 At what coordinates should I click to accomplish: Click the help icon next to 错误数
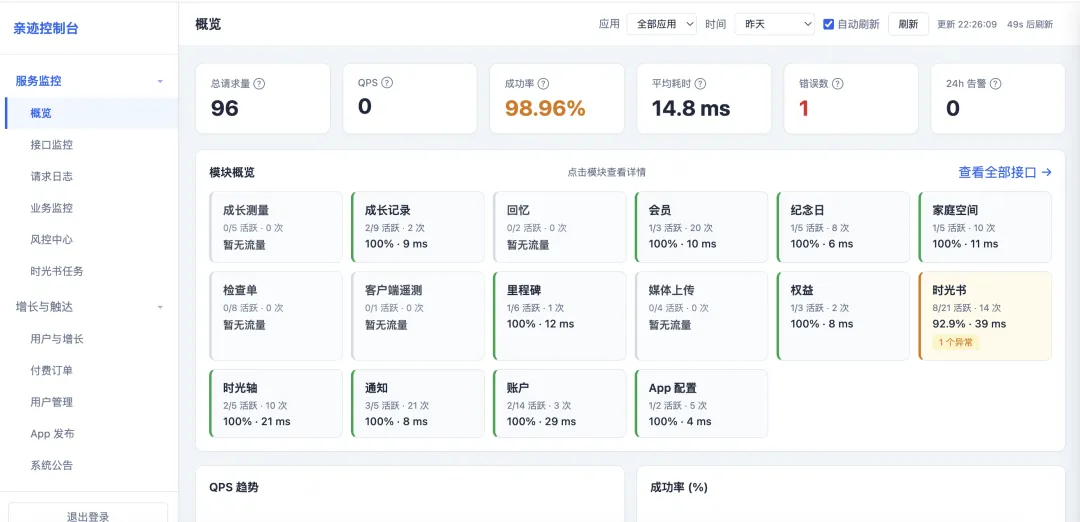pos(838,83)
